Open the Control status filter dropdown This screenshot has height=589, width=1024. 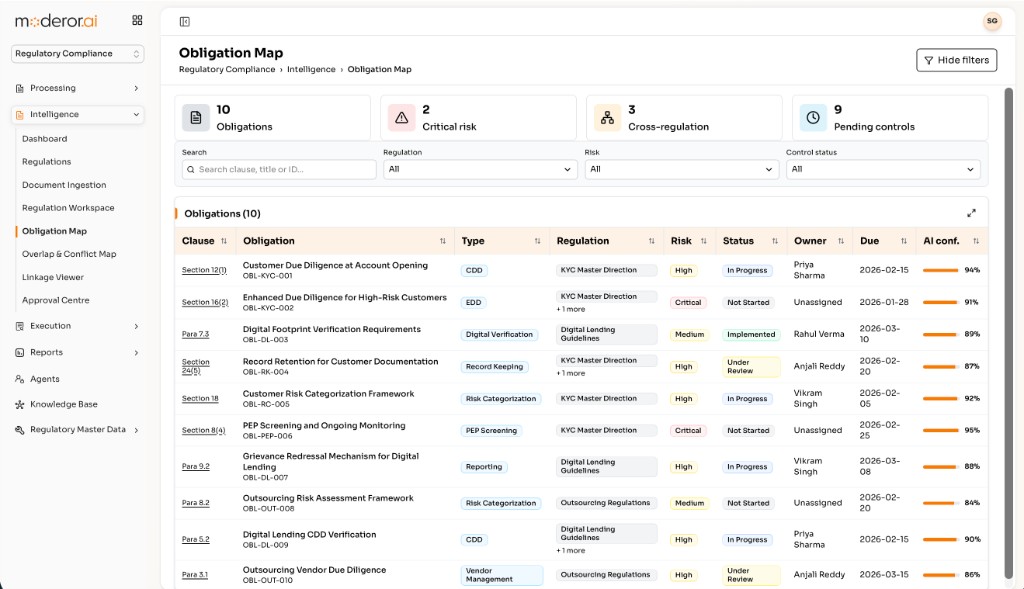tap(883, 169)
